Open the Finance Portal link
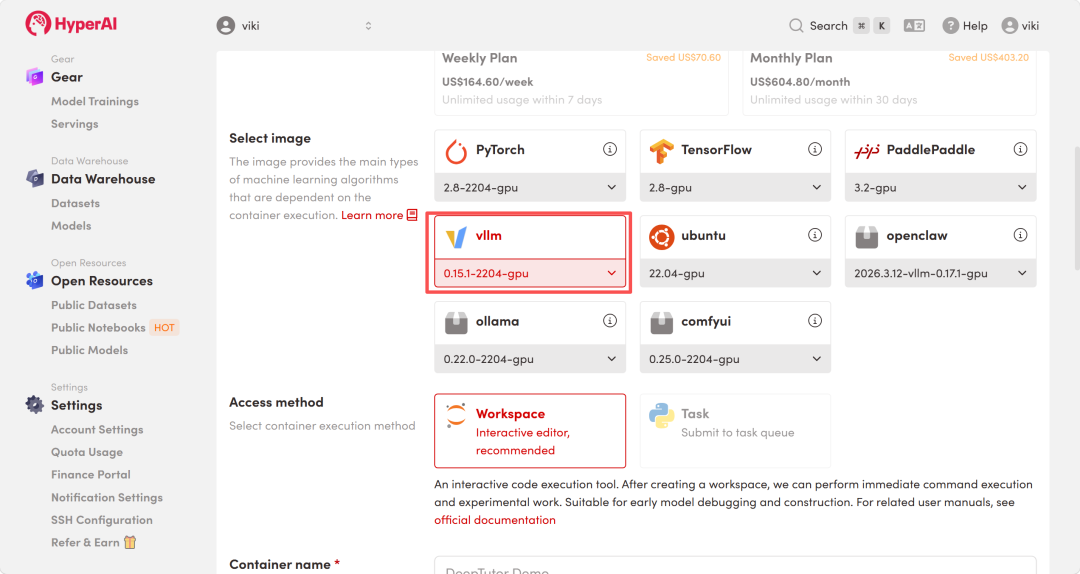This screenshot has width=1080, height=574. point(91,475)
